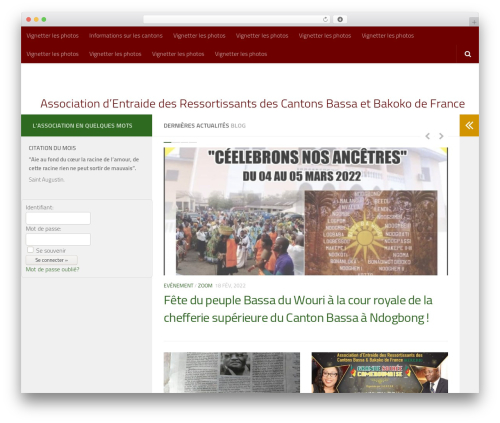Viewport: 500px width, 423px height.
Task: Click the site title Association d'Entraide des Ressortissants
Action: pos(252,104)
